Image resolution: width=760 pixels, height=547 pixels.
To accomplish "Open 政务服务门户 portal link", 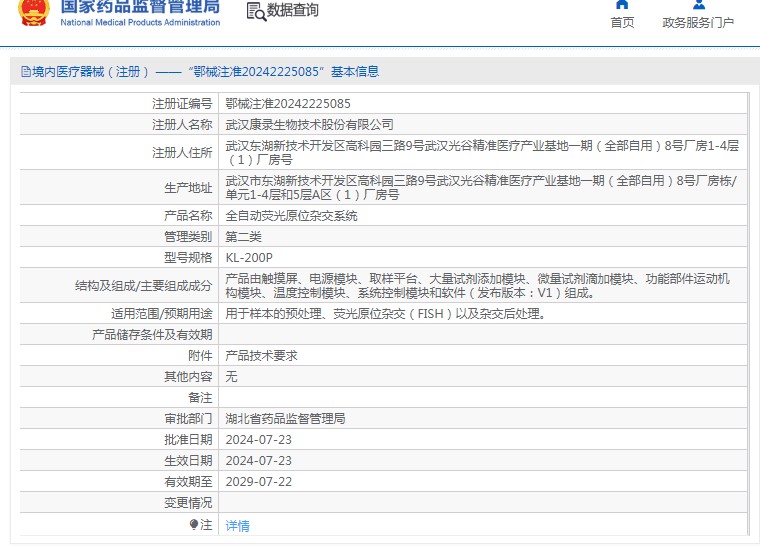I will [x=698, y=22].
